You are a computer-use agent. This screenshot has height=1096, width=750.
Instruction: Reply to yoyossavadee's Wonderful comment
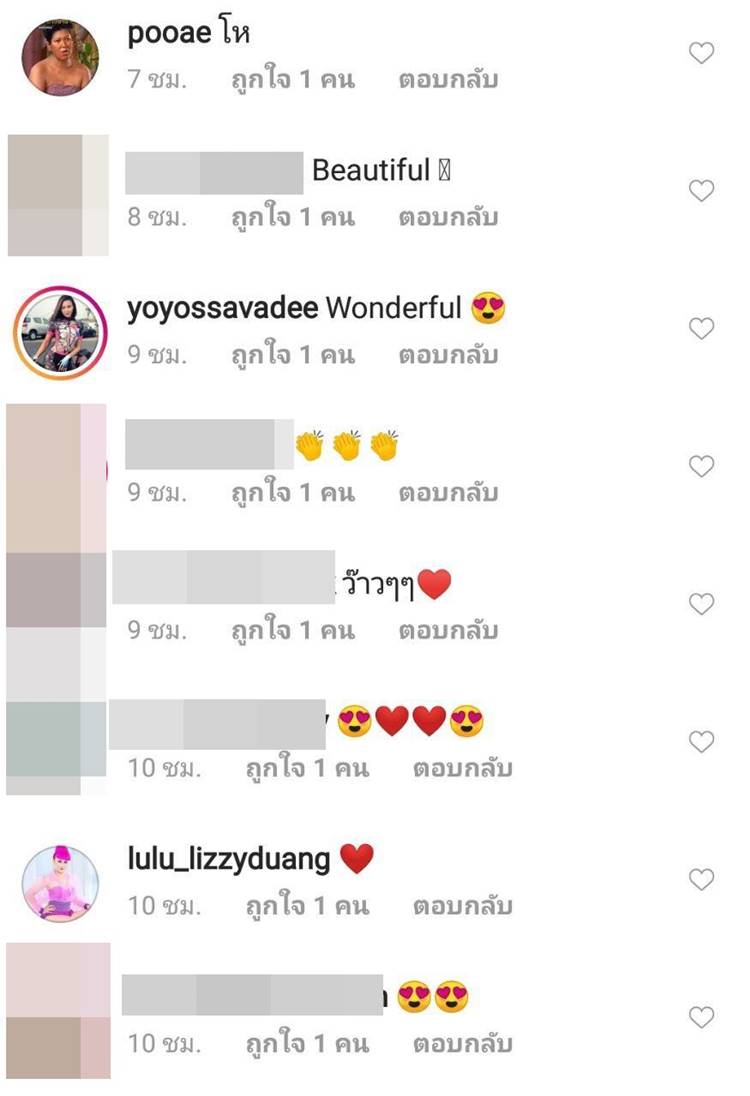tap(448, 354)
